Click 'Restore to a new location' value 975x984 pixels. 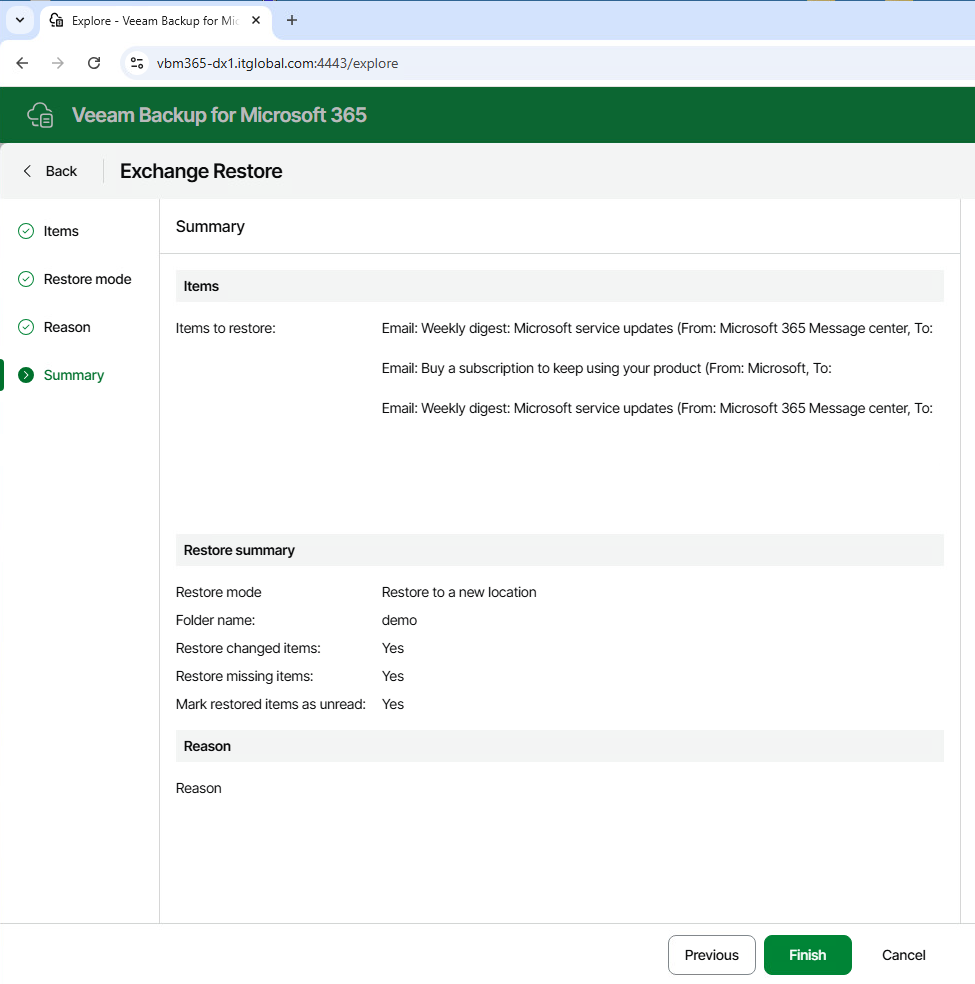(x=459, y=592)
